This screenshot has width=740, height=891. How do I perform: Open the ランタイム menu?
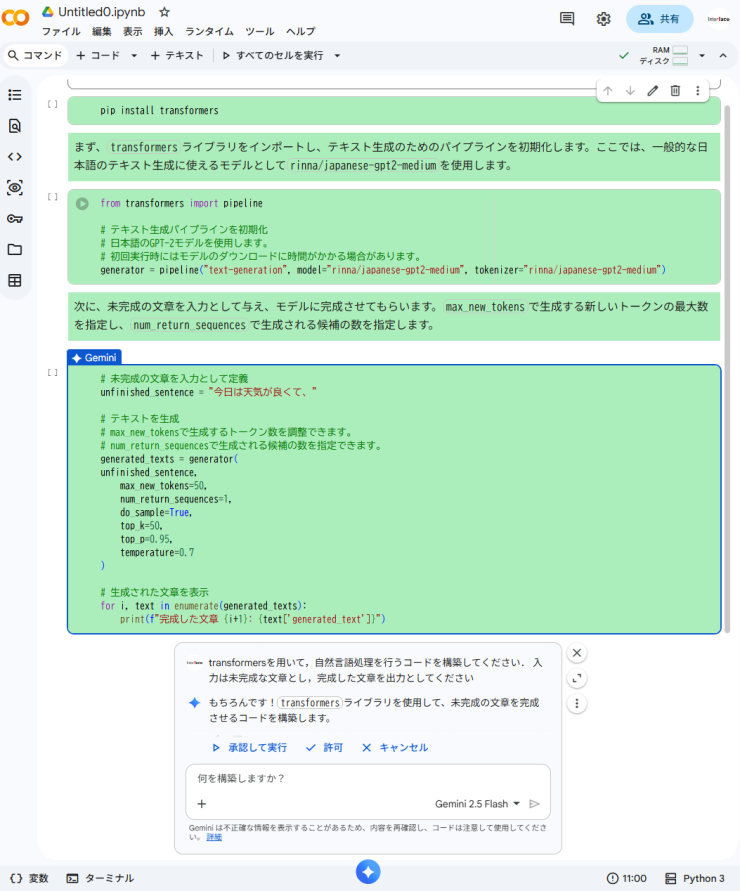pyautogui.click(x=209, y=32)
